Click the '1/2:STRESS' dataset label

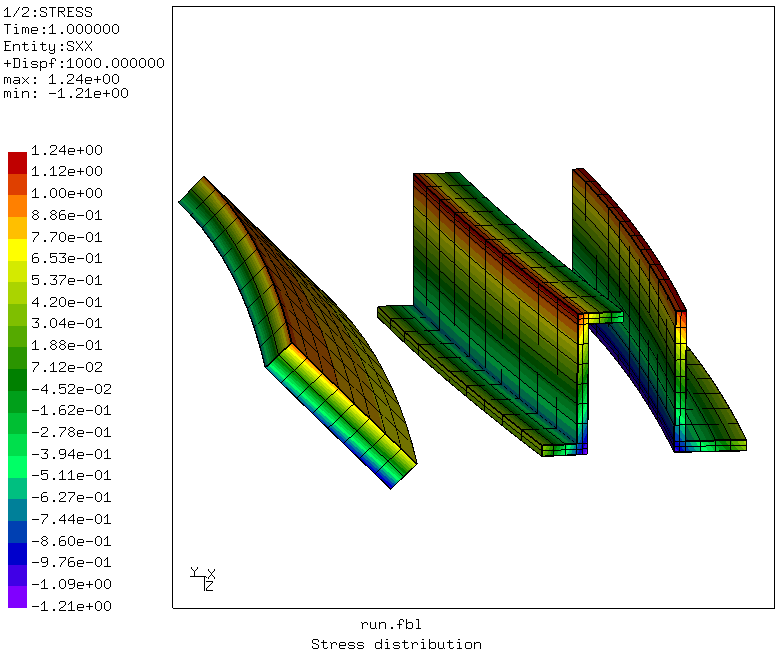(x=48, y=12)
